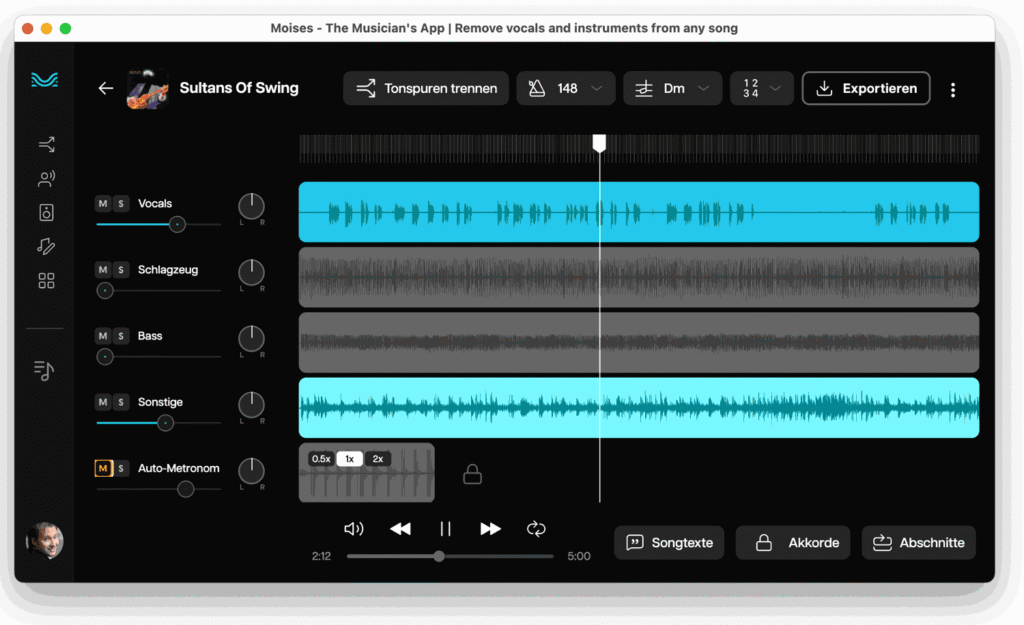Click the Sultans Of Swing album thumbnail
1024x625 pixels.
pyautogui.click(x=148, y=88)
